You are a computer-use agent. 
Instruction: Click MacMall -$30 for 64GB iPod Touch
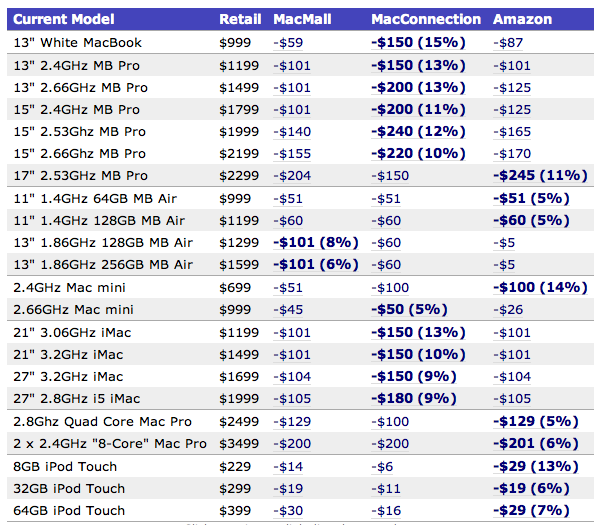tap(288, 510)
